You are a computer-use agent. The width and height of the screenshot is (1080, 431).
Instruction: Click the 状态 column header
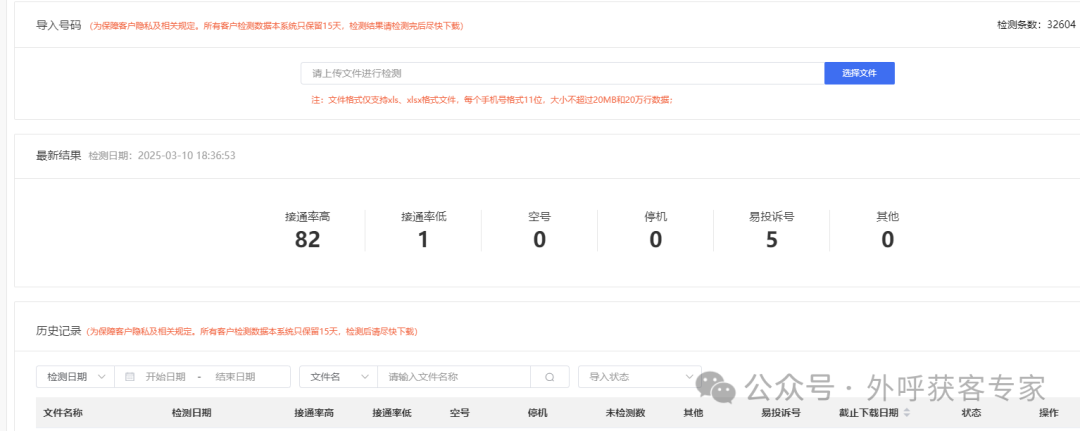[971, 413]
